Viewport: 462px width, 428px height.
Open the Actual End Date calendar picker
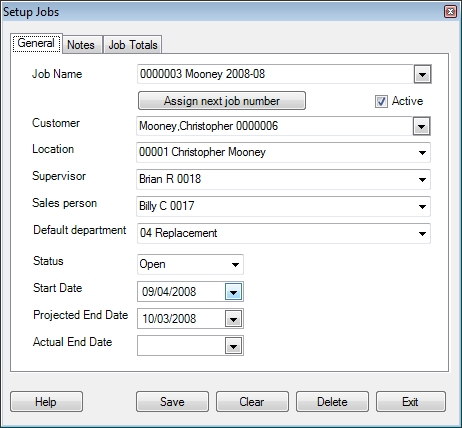(x=233, y=346)
